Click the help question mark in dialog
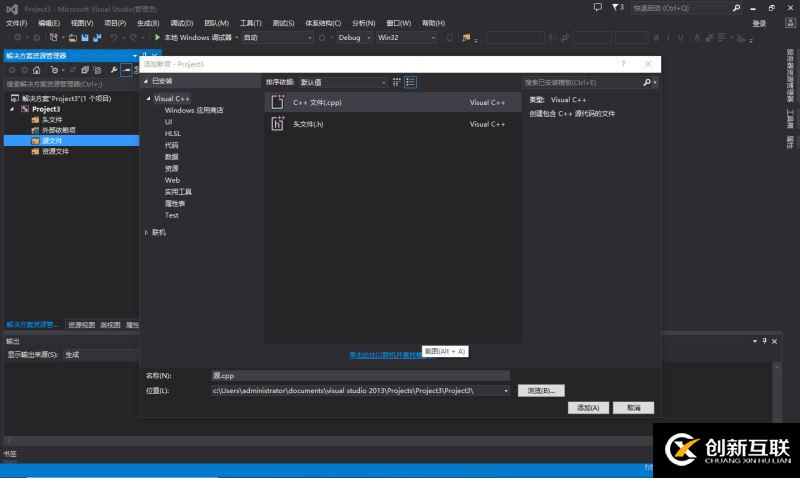This screenshot has height=478, width=800. pos(623,64)
